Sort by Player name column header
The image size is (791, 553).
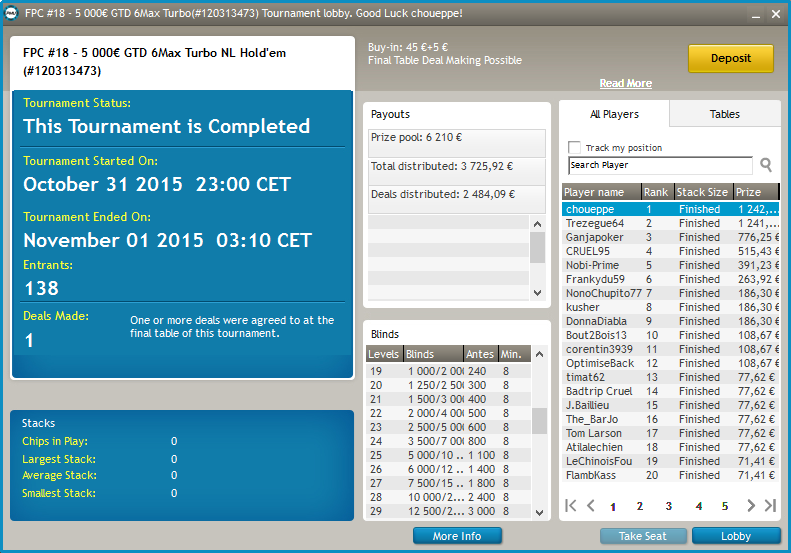pyautogui.click(x=601, y=192)
